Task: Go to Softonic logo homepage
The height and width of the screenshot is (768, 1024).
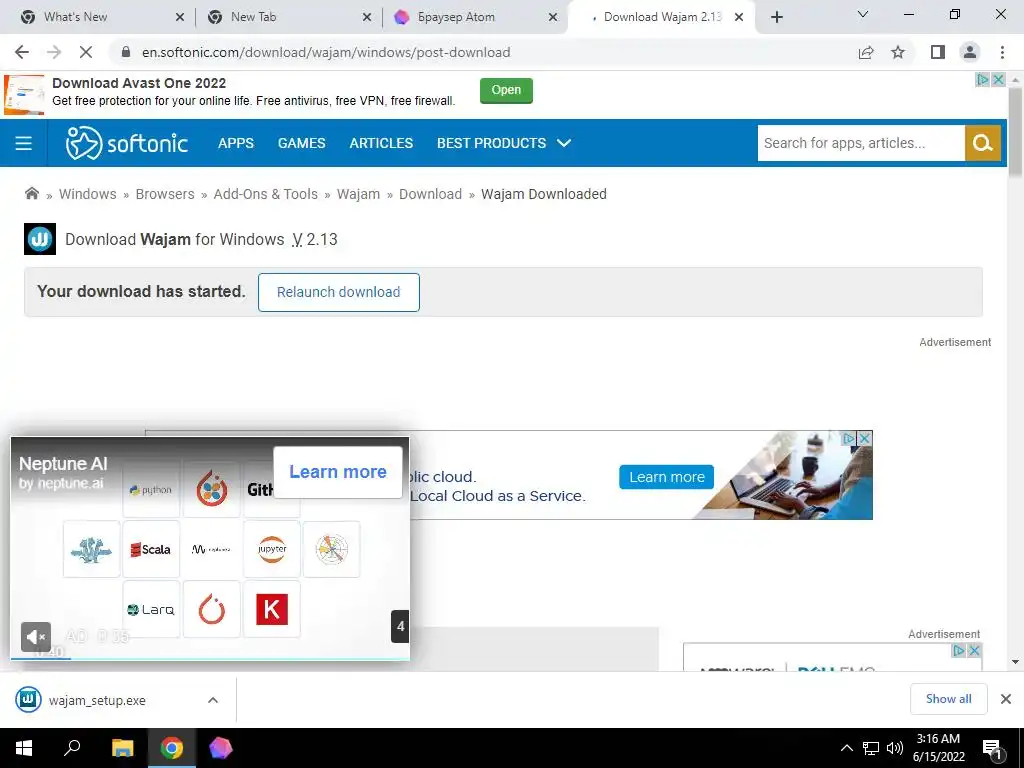Action: tap(127, 143)
